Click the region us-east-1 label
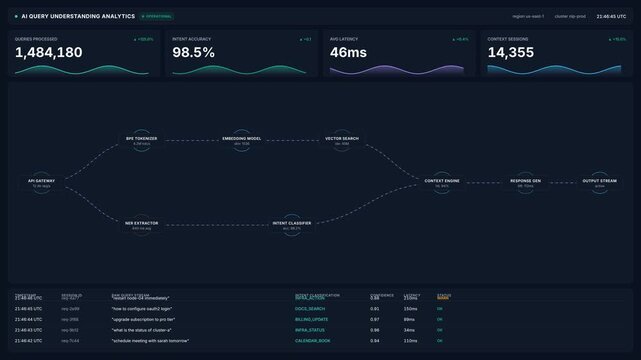Screen dimensions: 641x360 coord(528,16)
